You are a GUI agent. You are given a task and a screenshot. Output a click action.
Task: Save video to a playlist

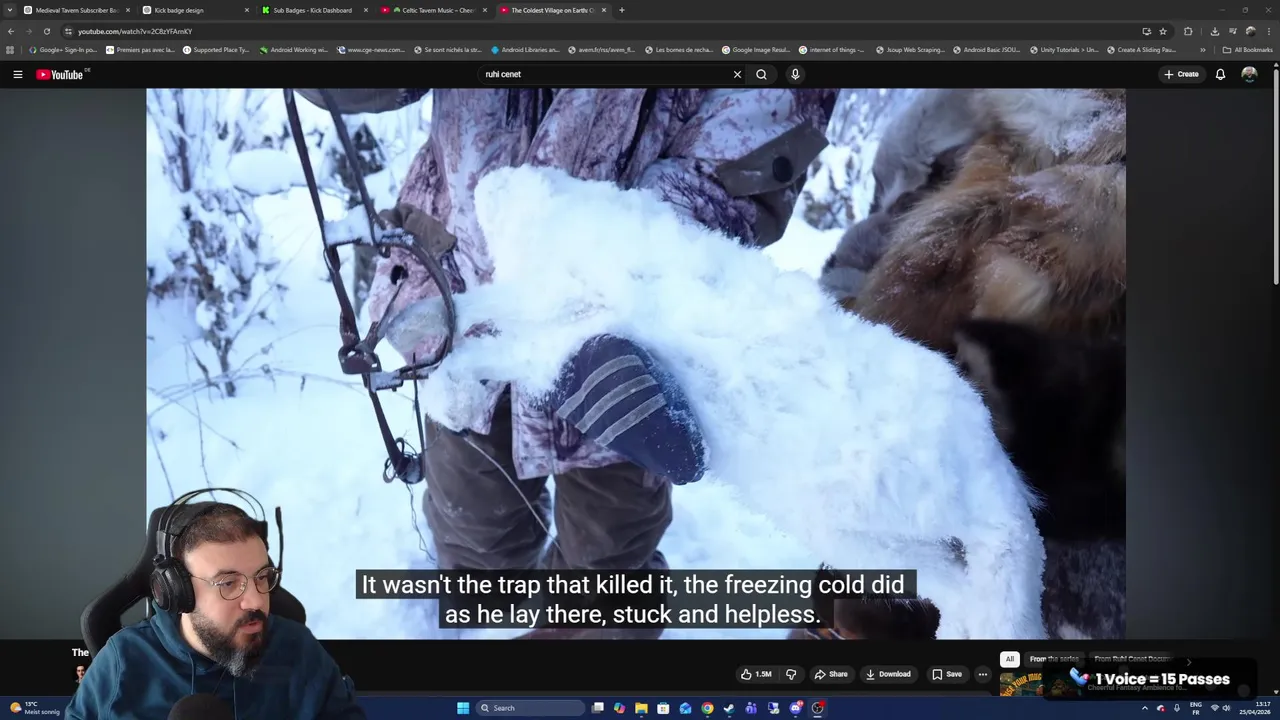(x=947, y=674)
